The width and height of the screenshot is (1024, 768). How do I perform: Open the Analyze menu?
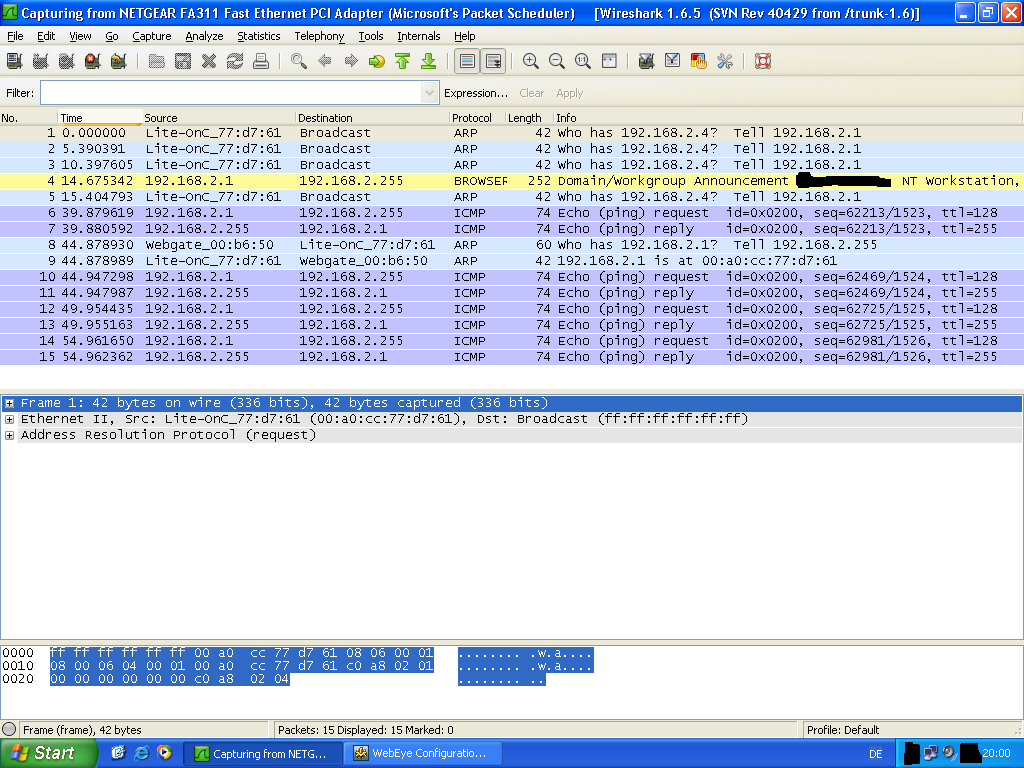point(204,36)
